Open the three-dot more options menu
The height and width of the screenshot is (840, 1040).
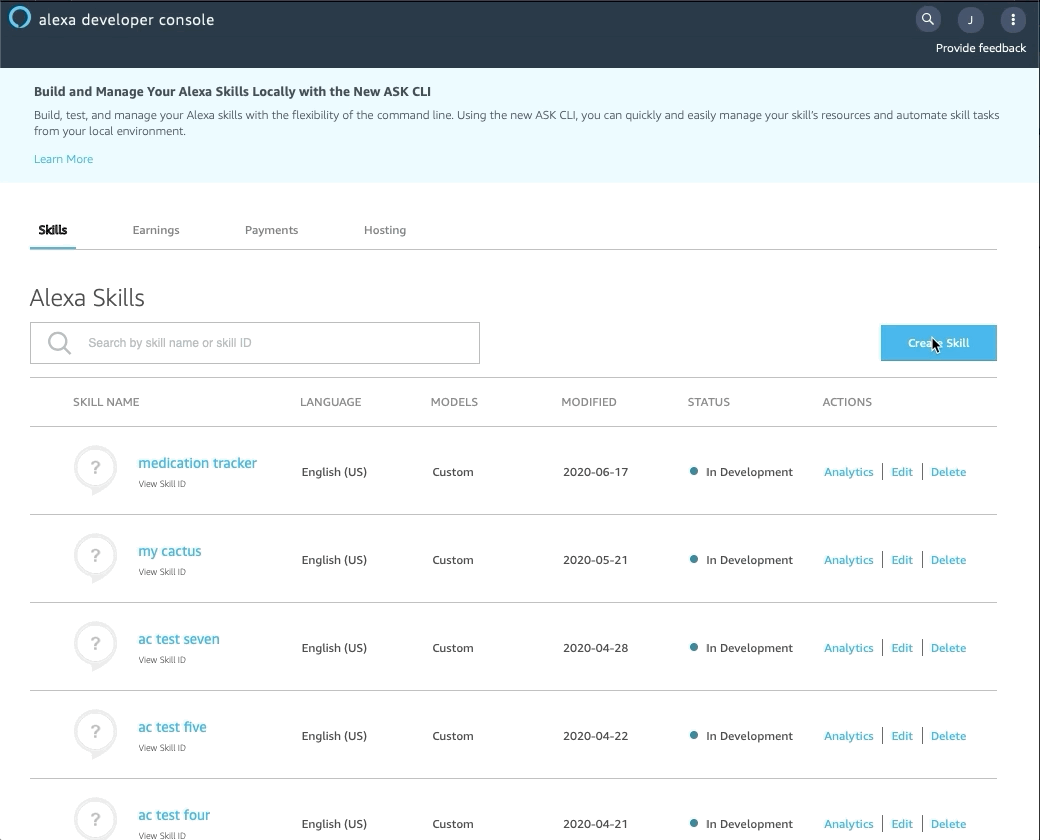pyautogui.click(x=1013, y=19)
